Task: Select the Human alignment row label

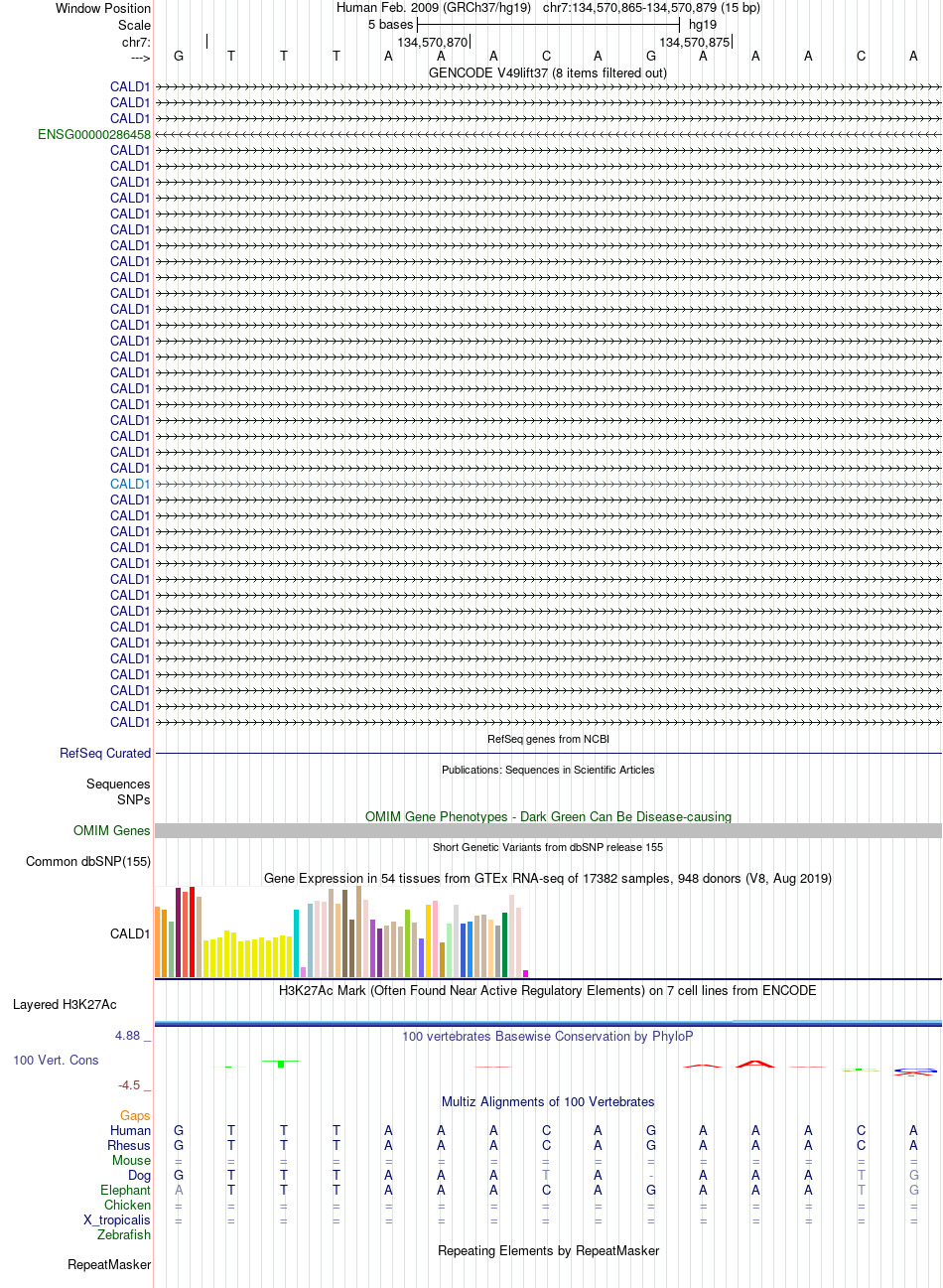Action: coord(131,1131)
